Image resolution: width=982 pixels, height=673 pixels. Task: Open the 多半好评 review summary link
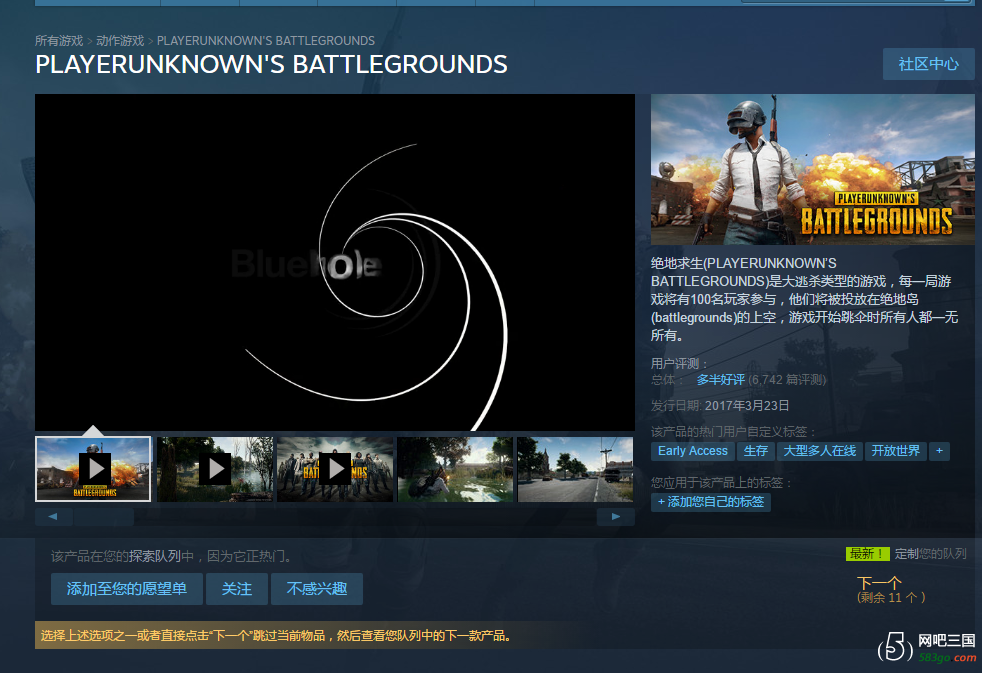(x=721, y=379)
